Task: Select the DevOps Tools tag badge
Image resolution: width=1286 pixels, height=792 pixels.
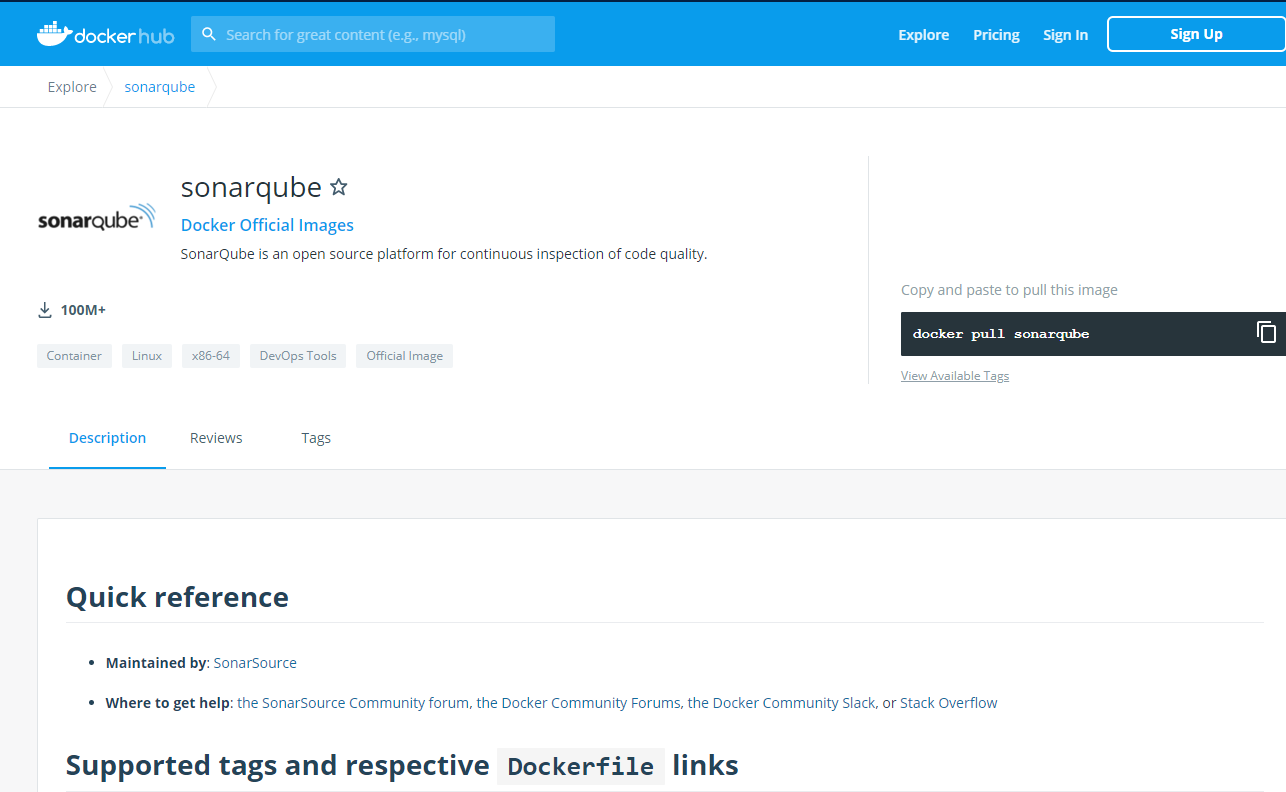Action: pos(297,355)
